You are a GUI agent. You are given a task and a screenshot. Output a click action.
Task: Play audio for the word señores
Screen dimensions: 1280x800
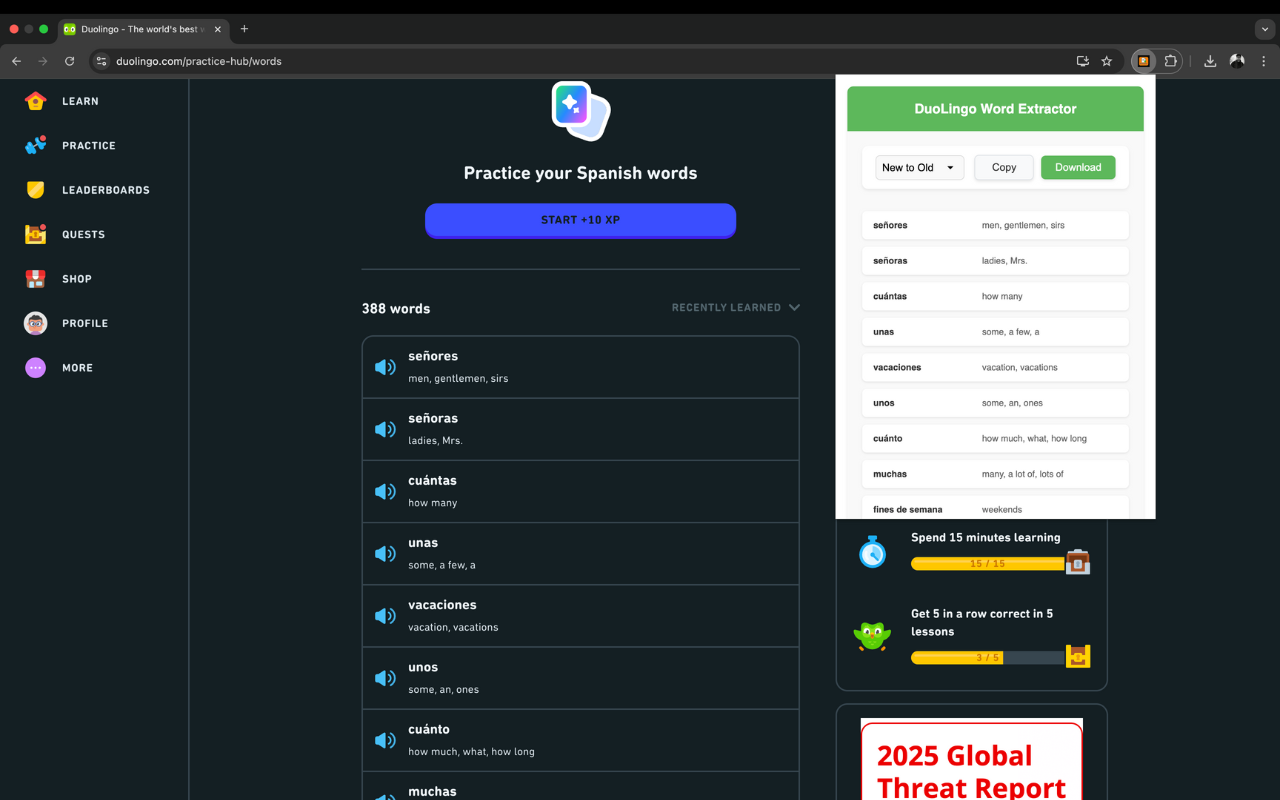tap(385, 367)
